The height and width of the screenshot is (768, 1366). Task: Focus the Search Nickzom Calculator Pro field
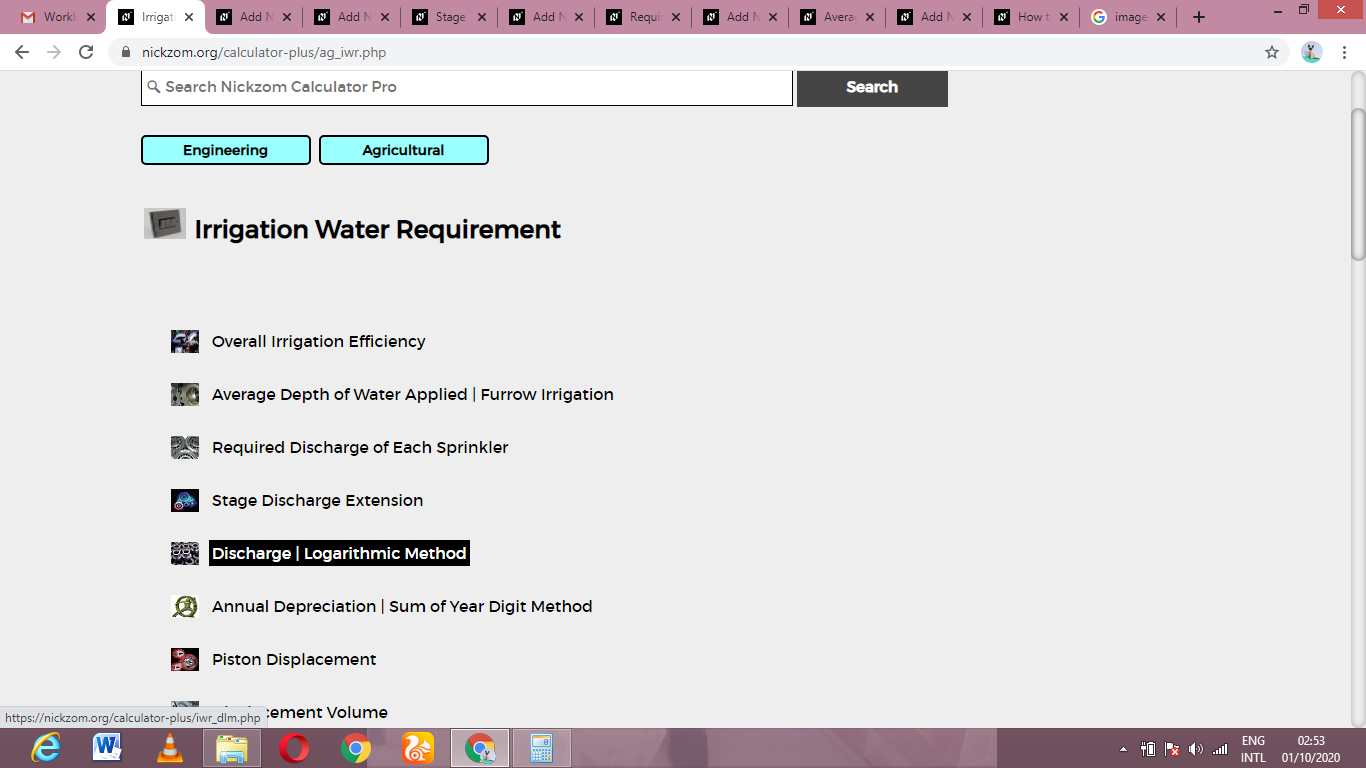point(467,87)
